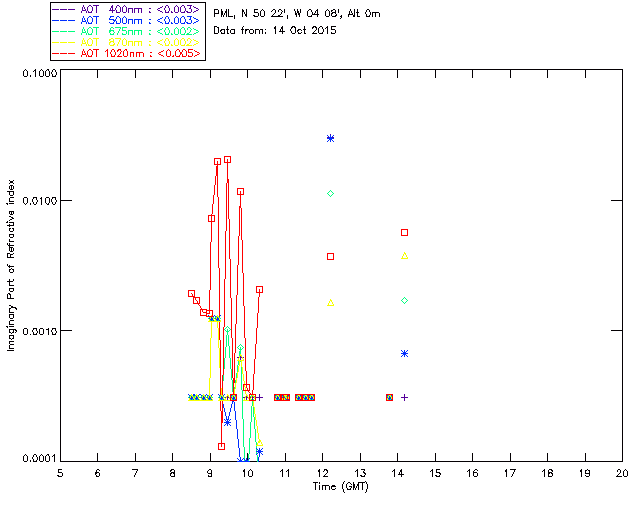Click the x-axis tick label 14
Image resolution: width=640 pixels, height=512 pixels.
(x=398, y=473)
